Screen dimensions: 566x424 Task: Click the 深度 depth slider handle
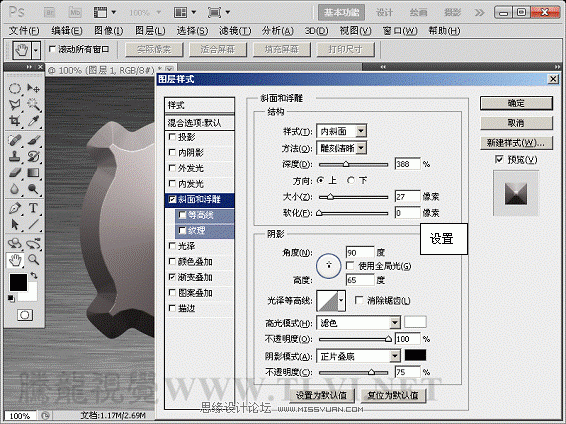[346, 164]
